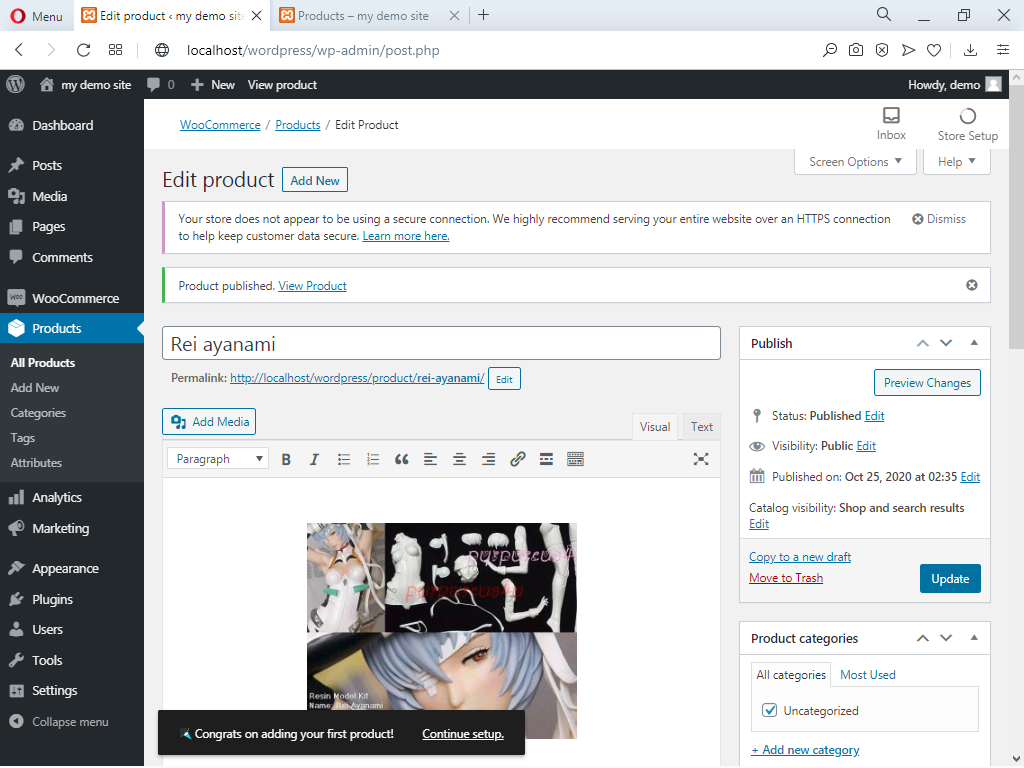The height and width of the screenshot is (768, 1024).
Task: Toggle the editor toolbar (kitchen sink)
Action: coord(575,460)
